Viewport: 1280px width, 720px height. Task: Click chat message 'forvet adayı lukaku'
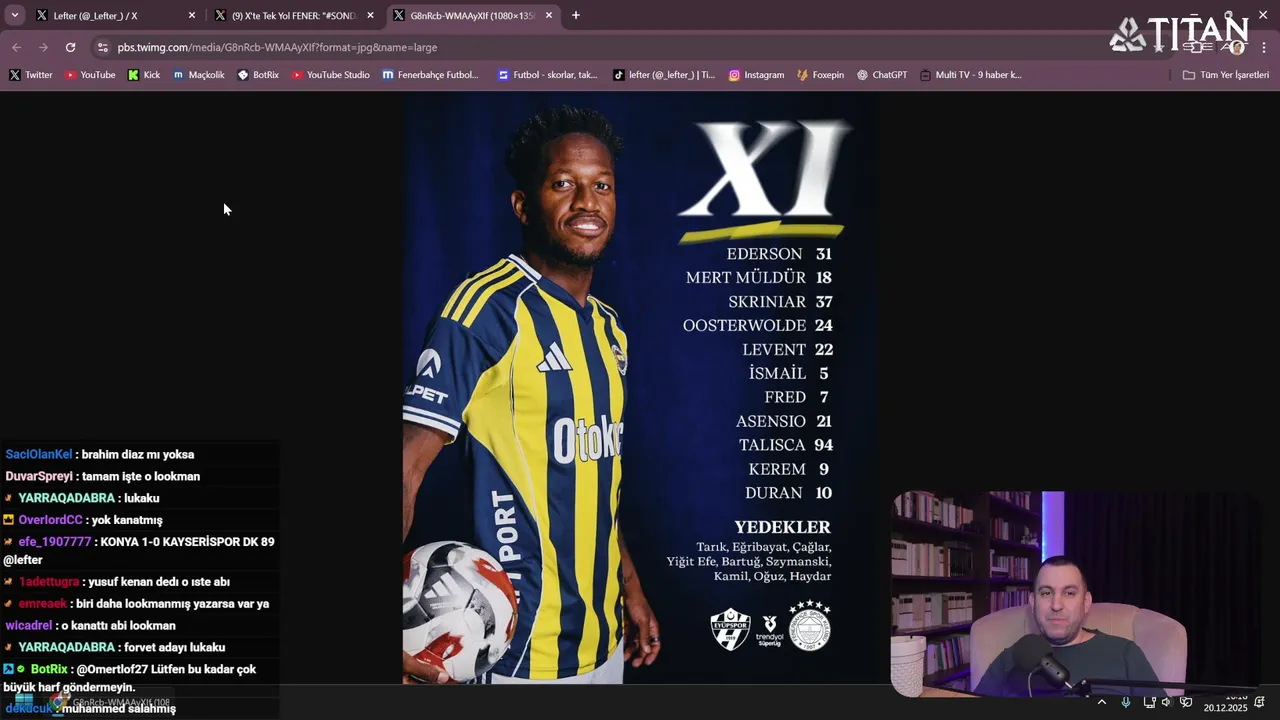point(174,647)
